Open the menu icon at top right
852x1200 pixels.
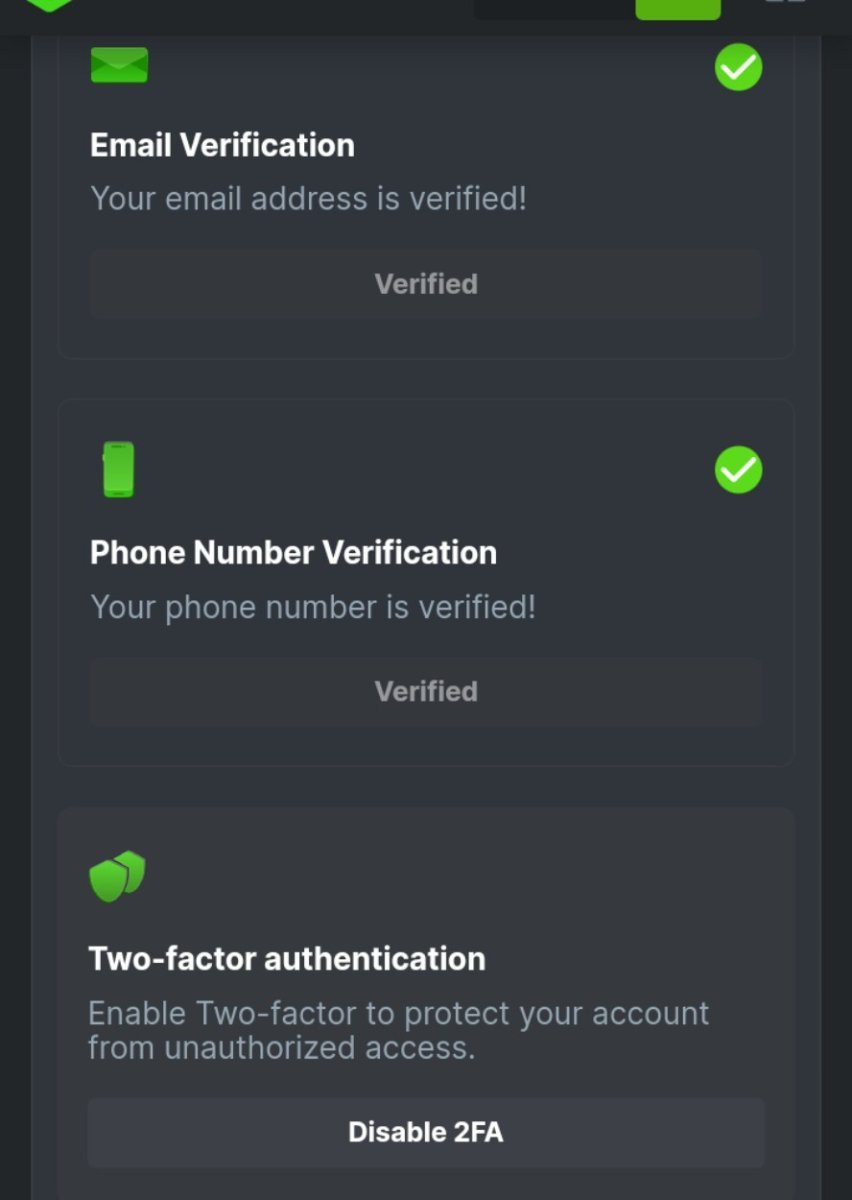click(x=786, y=3)
